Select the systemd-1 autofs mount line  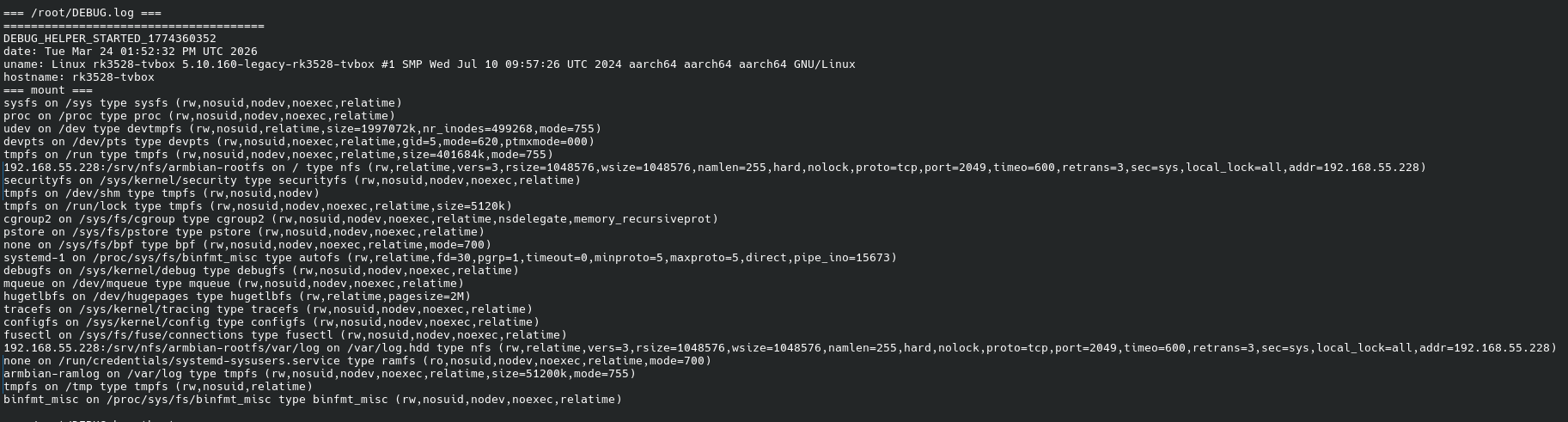tap(449, 258)
